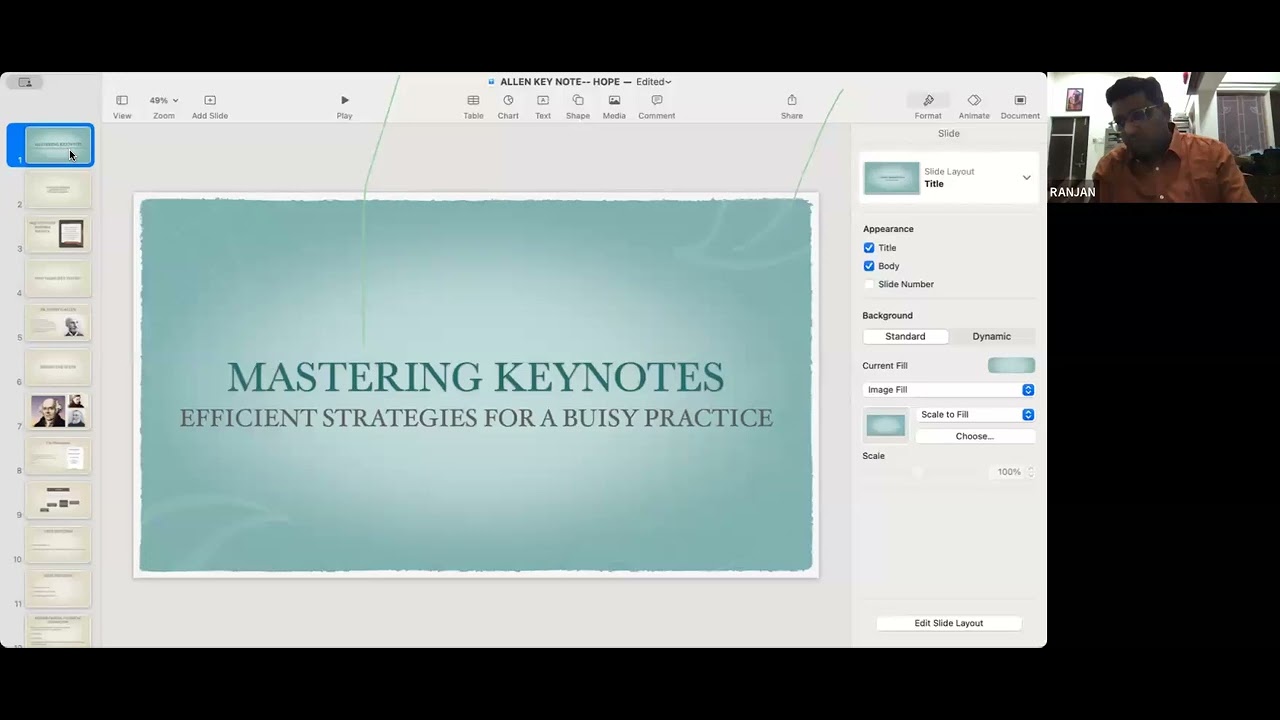The height and width of the screenshot is (720, 1280).
Task: Select slide 5 thumbnail in navigator
Action: (x=58, y=323)
